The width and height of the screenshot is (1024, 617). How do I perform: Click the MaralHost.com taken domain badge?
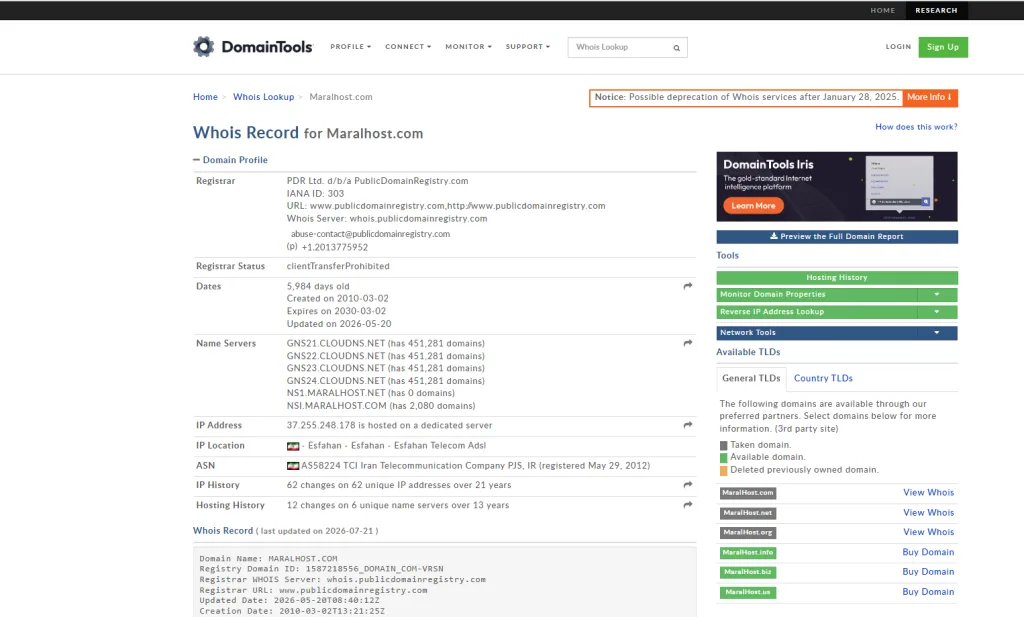coord(748,493)
